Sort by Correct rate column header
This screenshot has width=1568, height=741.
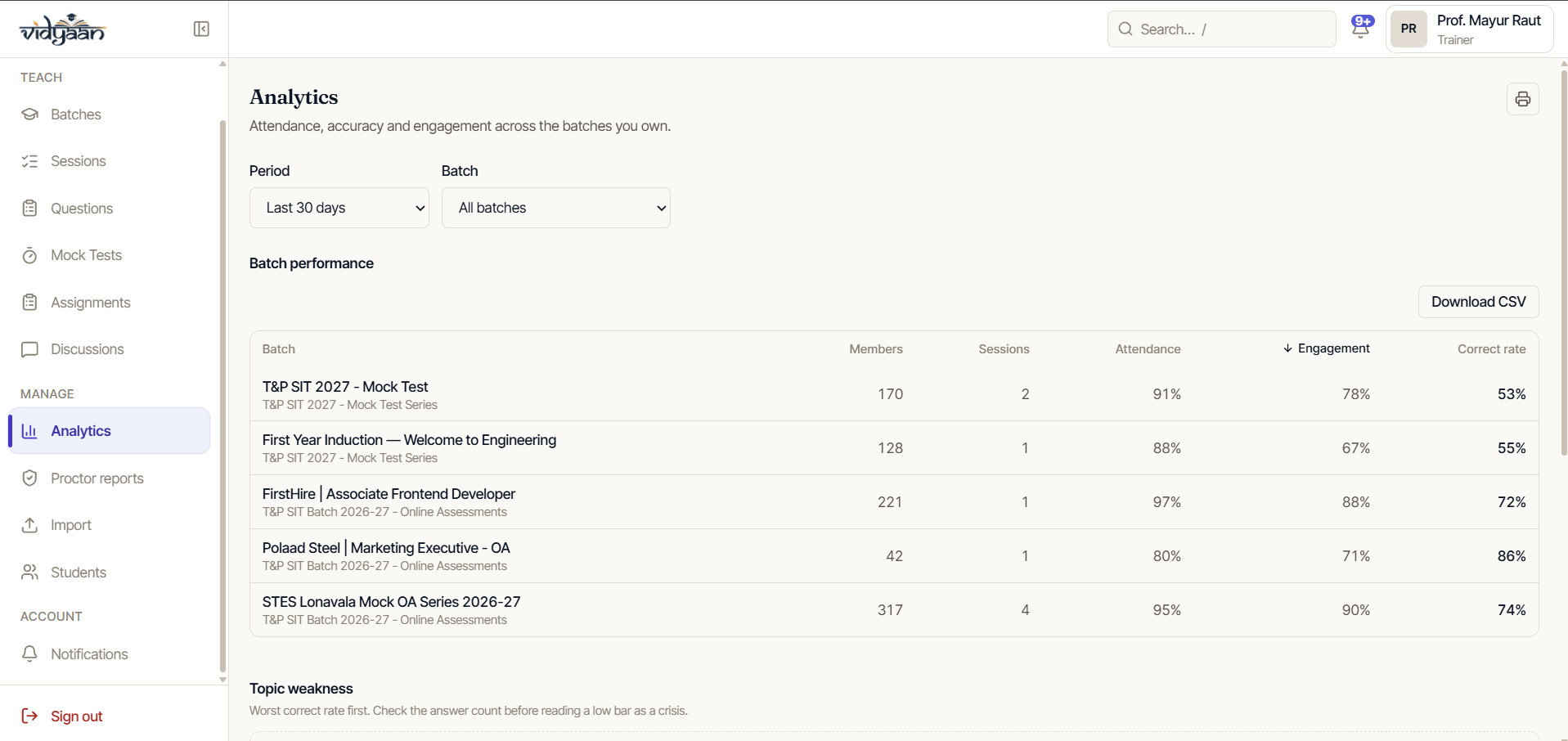click(1491, 349)
